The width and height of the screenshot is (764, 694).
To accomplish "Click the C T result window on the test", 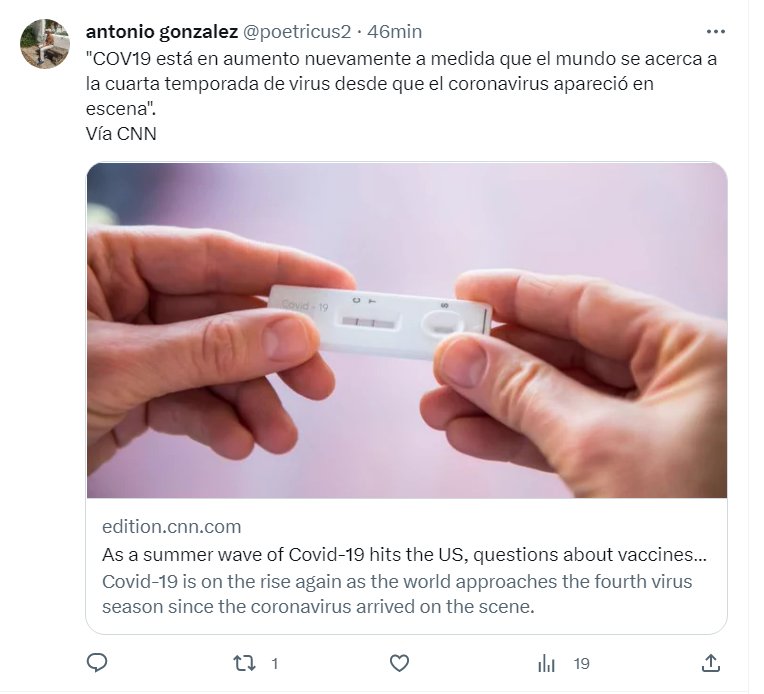I will click(x=368, y=322).
